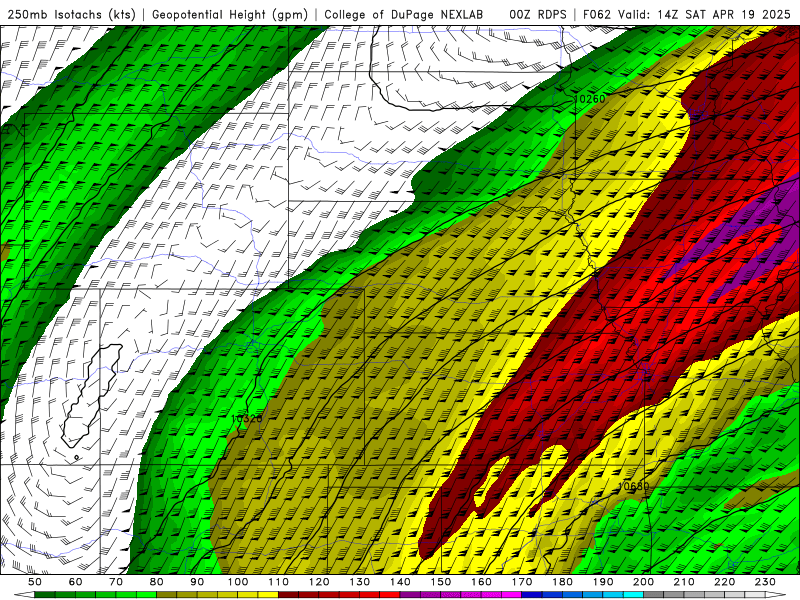Click the 50 value on the colorbar scale
The image size is (800, 600).
[x=35, y=582]
